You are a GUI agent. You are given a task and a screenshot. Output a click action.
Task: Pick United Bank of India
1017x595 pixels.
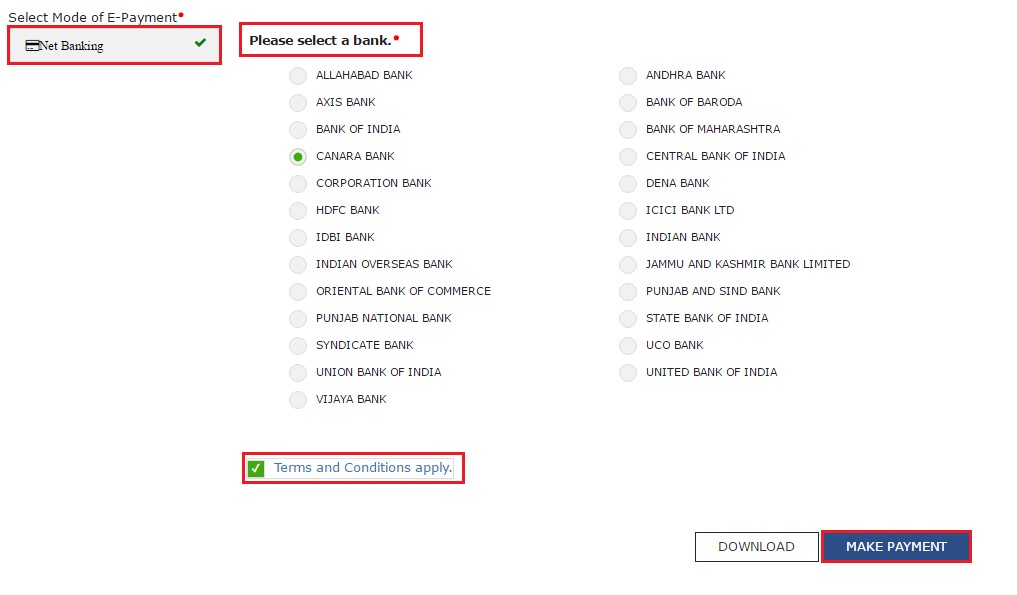point(628,373)
